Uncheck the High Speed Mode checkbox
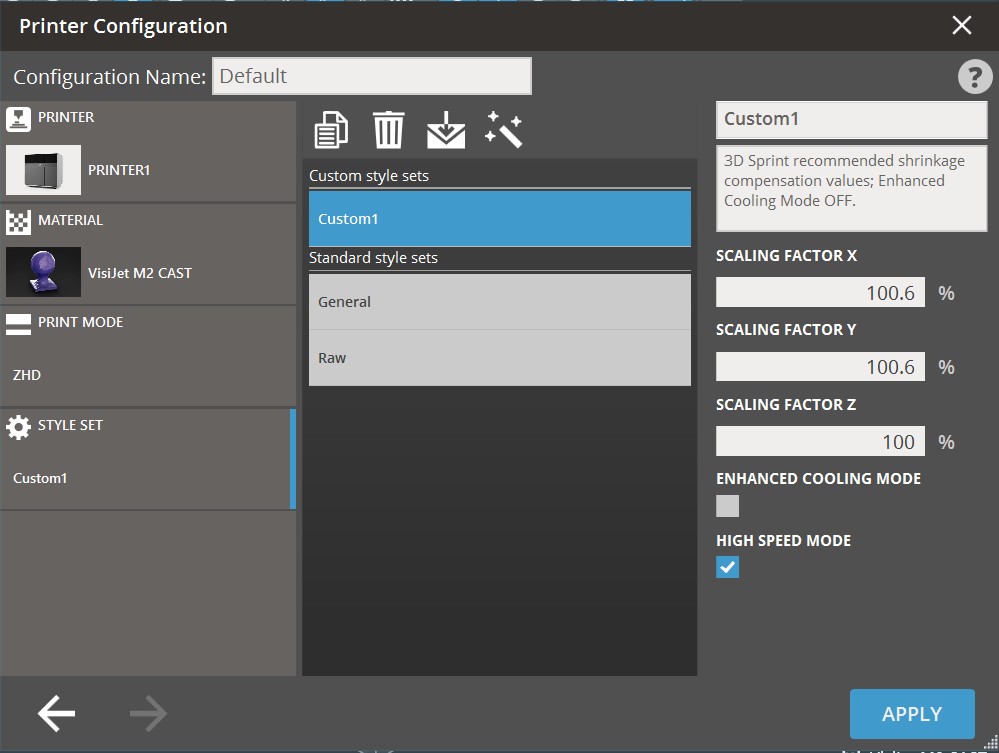This screenshot has height=753, width=999. [x=727, y=568]
